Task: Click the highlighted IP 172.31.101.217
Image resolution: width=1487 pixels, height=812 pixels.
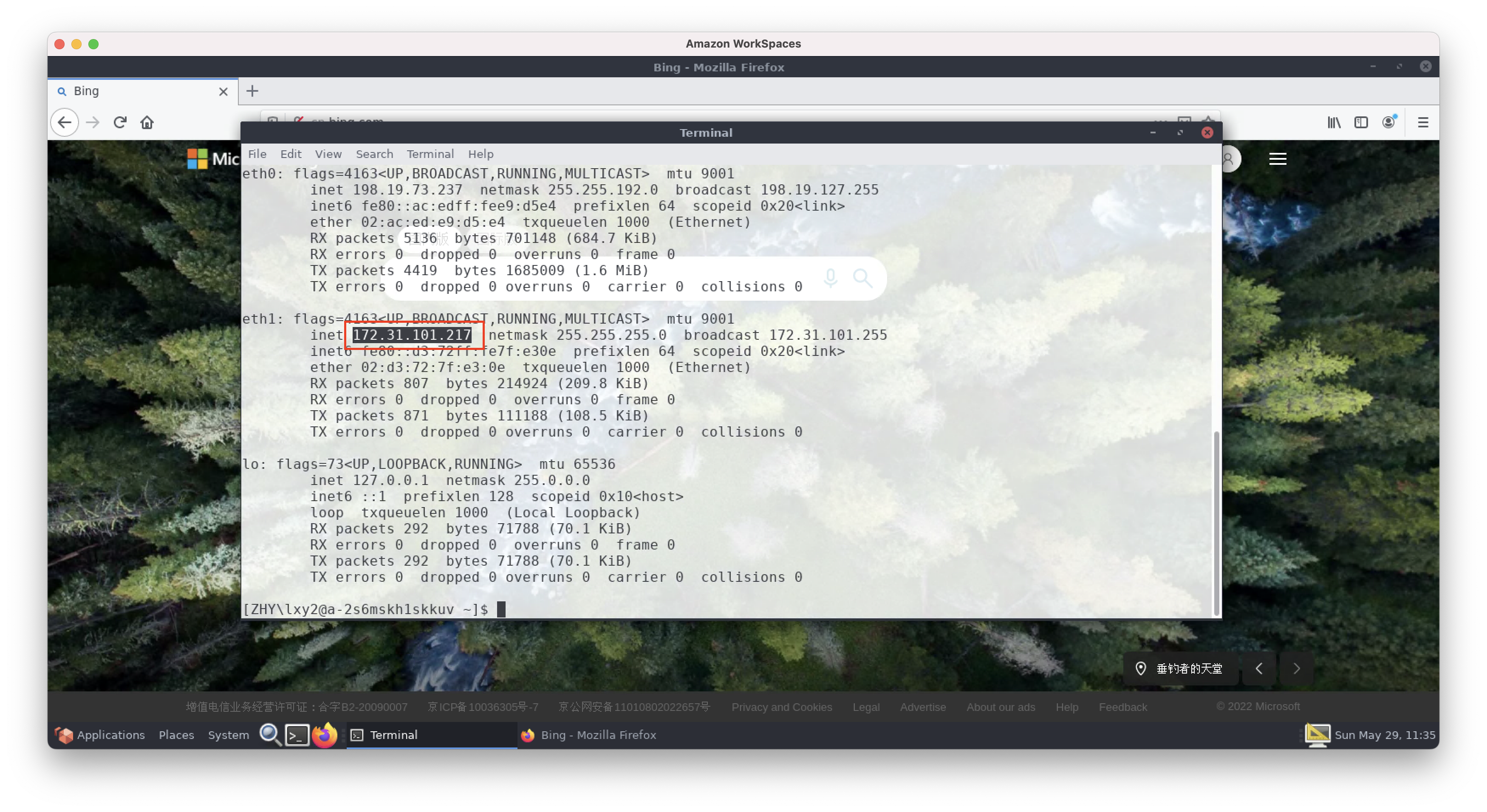Action: 412,336
